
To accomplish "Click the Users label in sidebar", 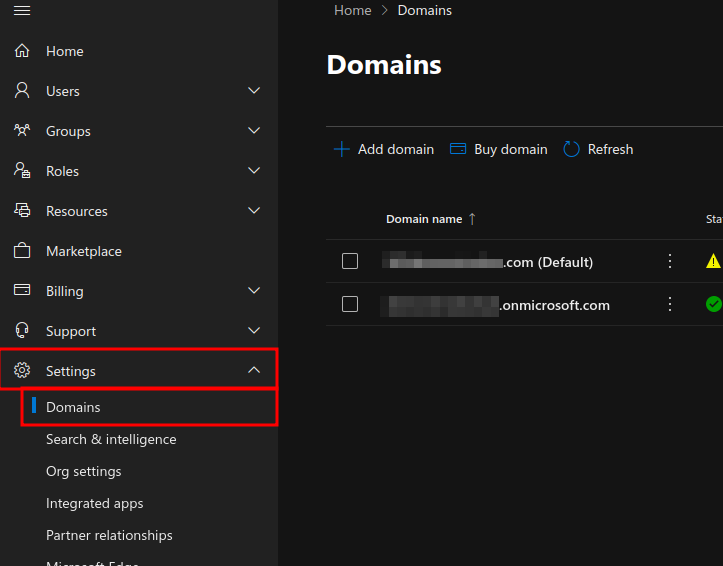I will point(63,91).
